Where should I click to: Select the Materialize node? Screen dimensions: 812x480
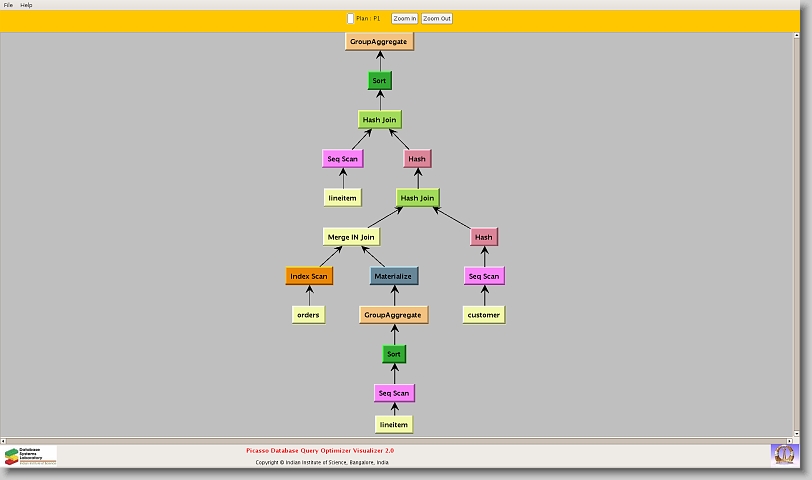[x=393, y=276]
